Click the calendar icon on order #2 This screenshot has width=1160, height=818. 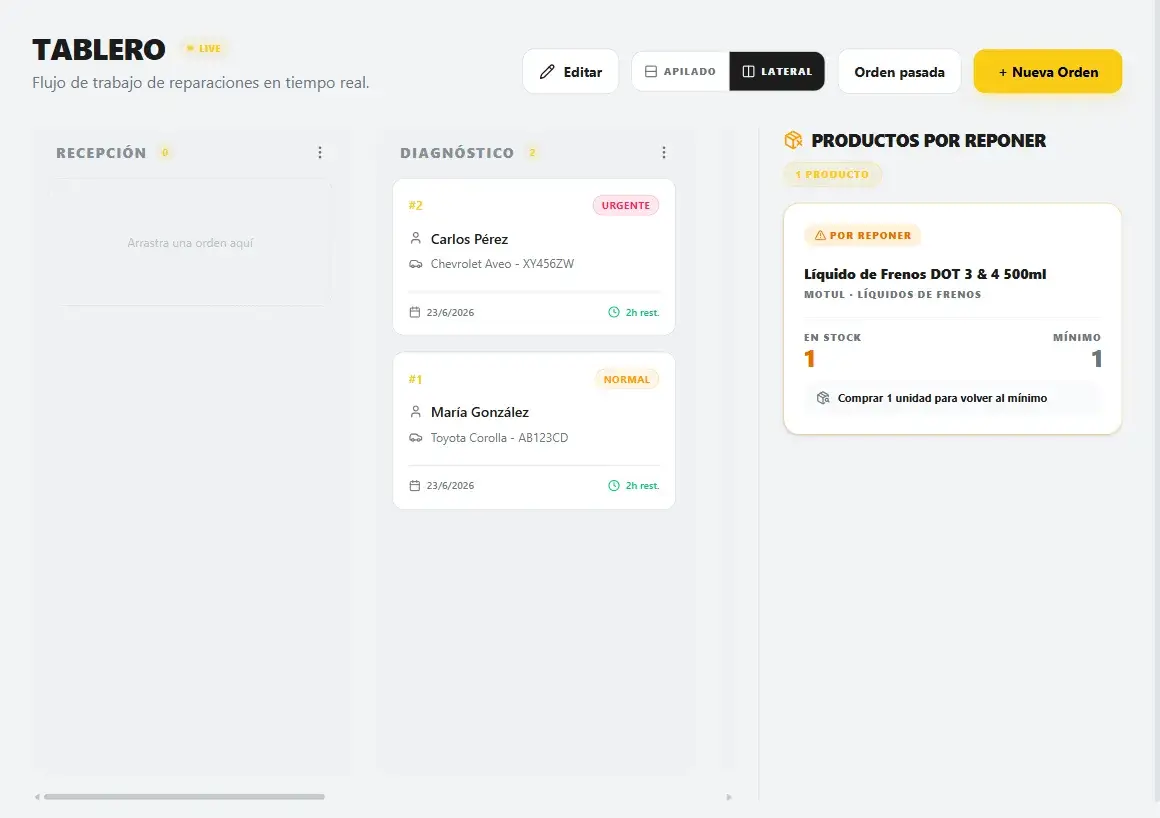415,312
